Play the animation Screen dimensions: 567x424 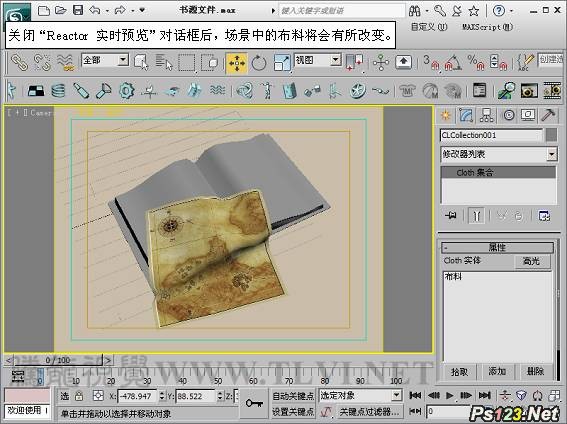coord(449,395)
